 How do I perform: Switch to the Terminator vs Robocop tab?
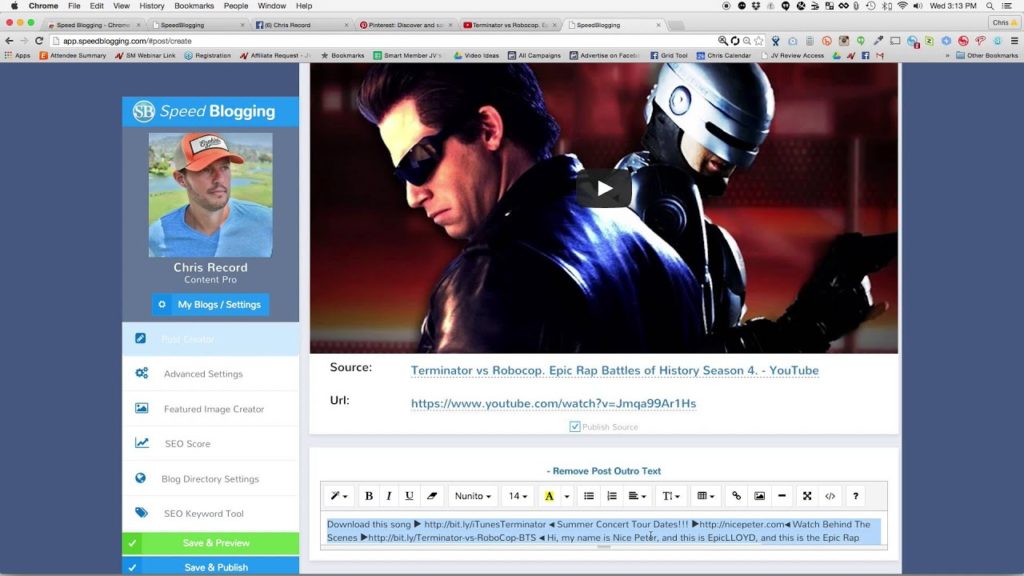509,25
